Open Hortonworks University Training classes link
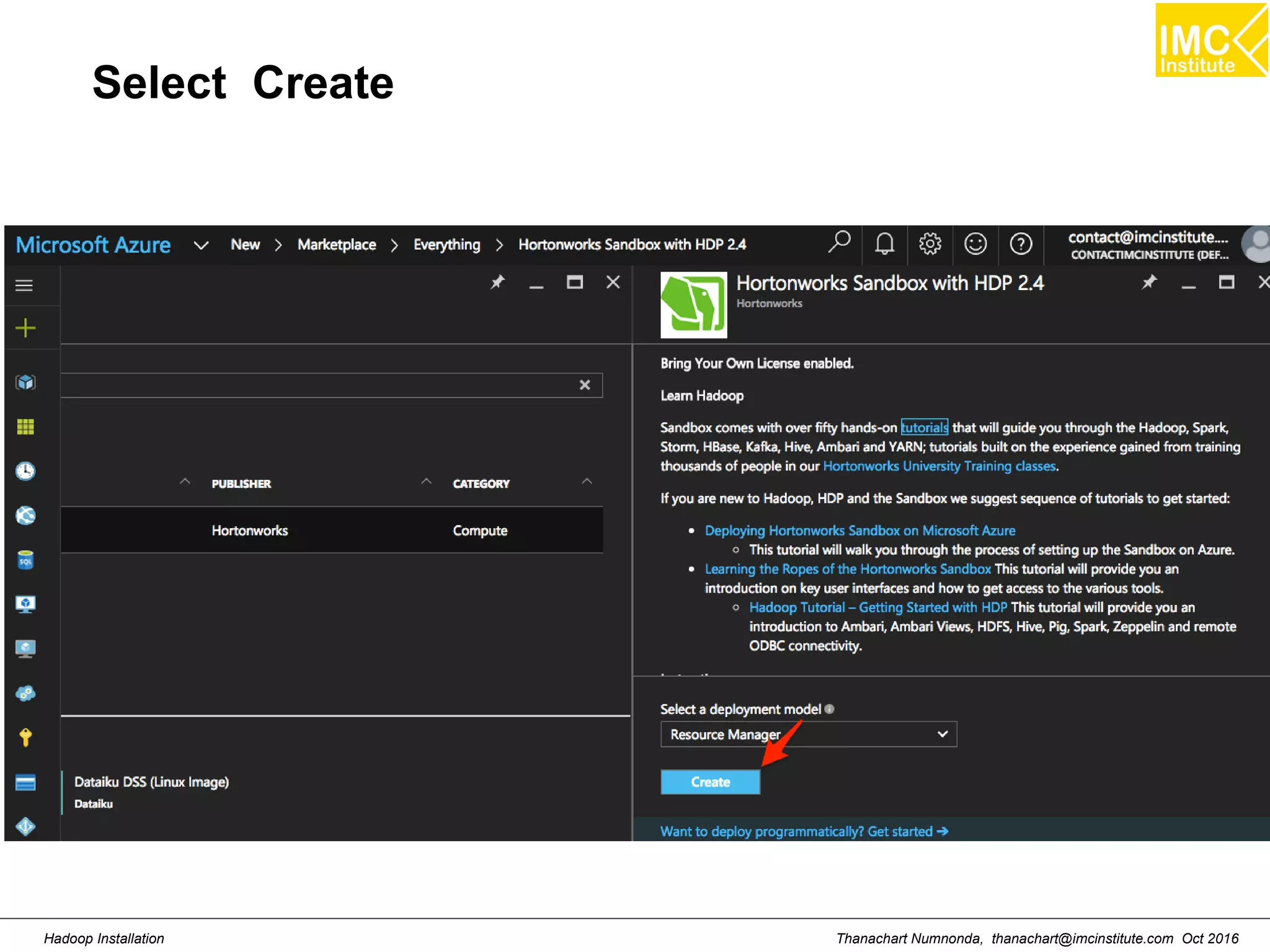This screenshot has width=1270, height=952. [939, 466]
